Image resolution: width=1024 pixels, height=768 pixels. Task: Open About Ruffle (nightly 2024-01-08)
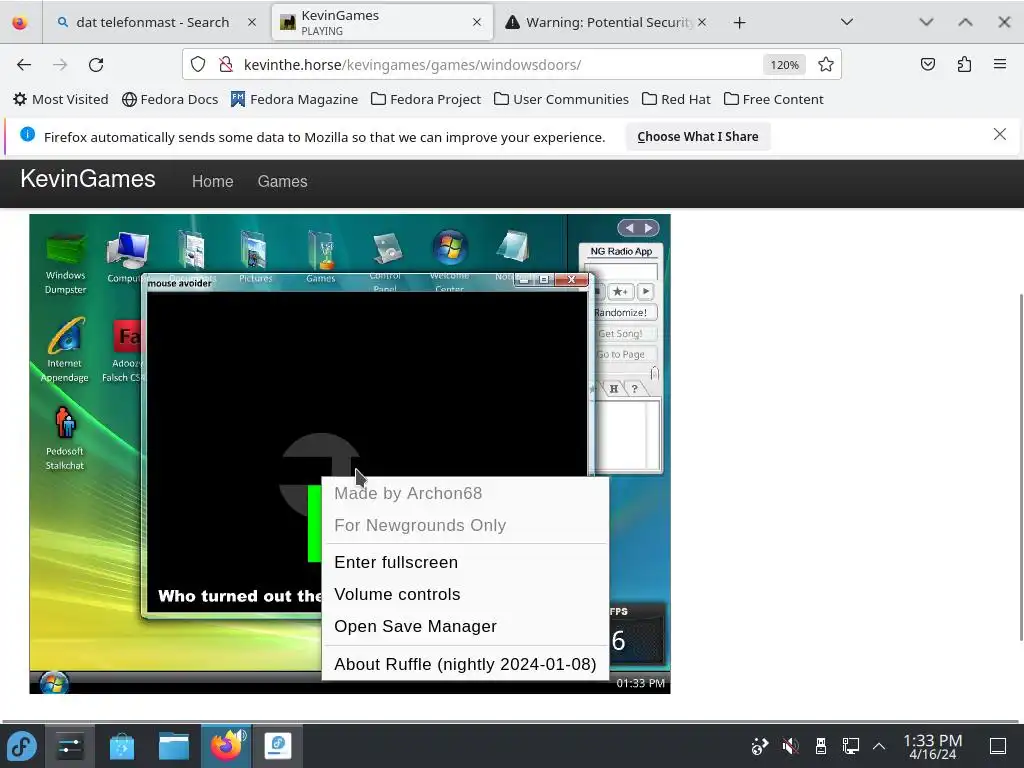465,664
